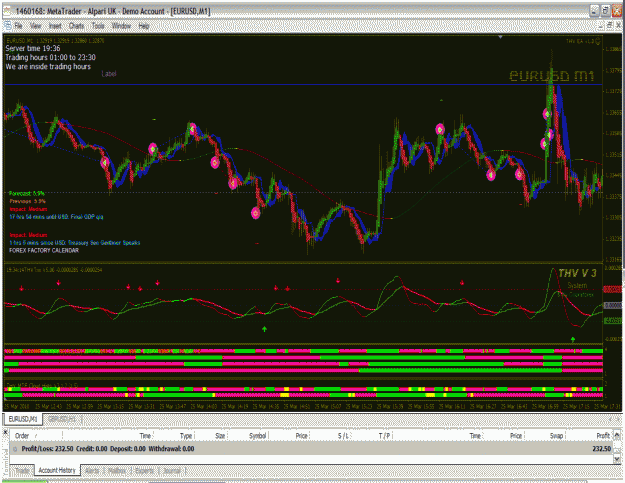Viewport: 625px width, 483px height.
Task: Open the Help menu
Action: click(144, 26)
